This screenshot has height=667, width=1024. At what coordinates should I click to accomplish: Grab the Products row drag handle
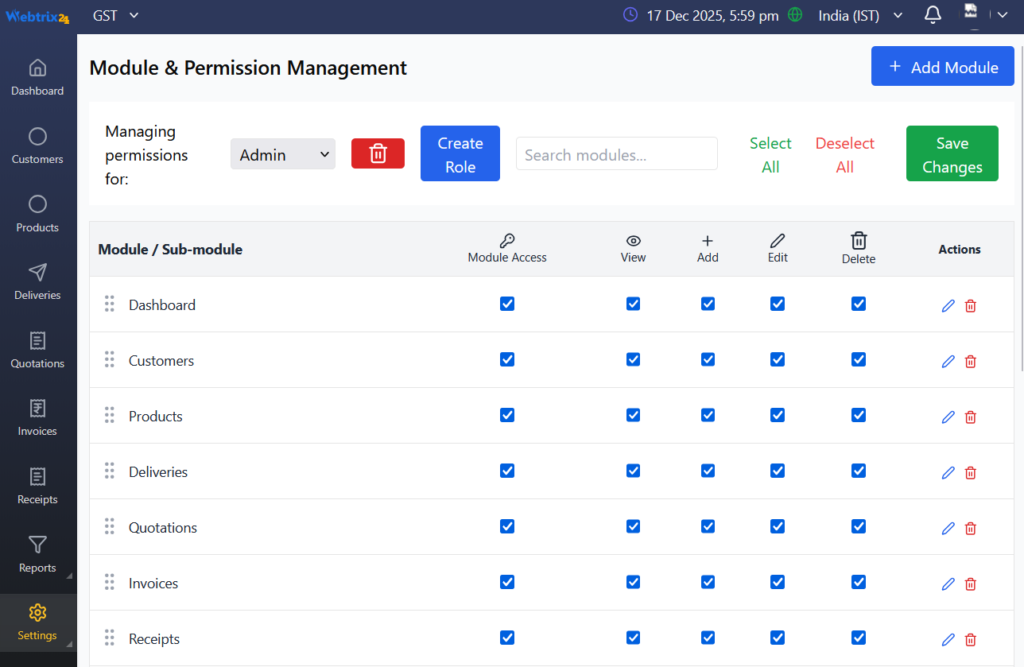pyautogui.click(x=110, y=415)
